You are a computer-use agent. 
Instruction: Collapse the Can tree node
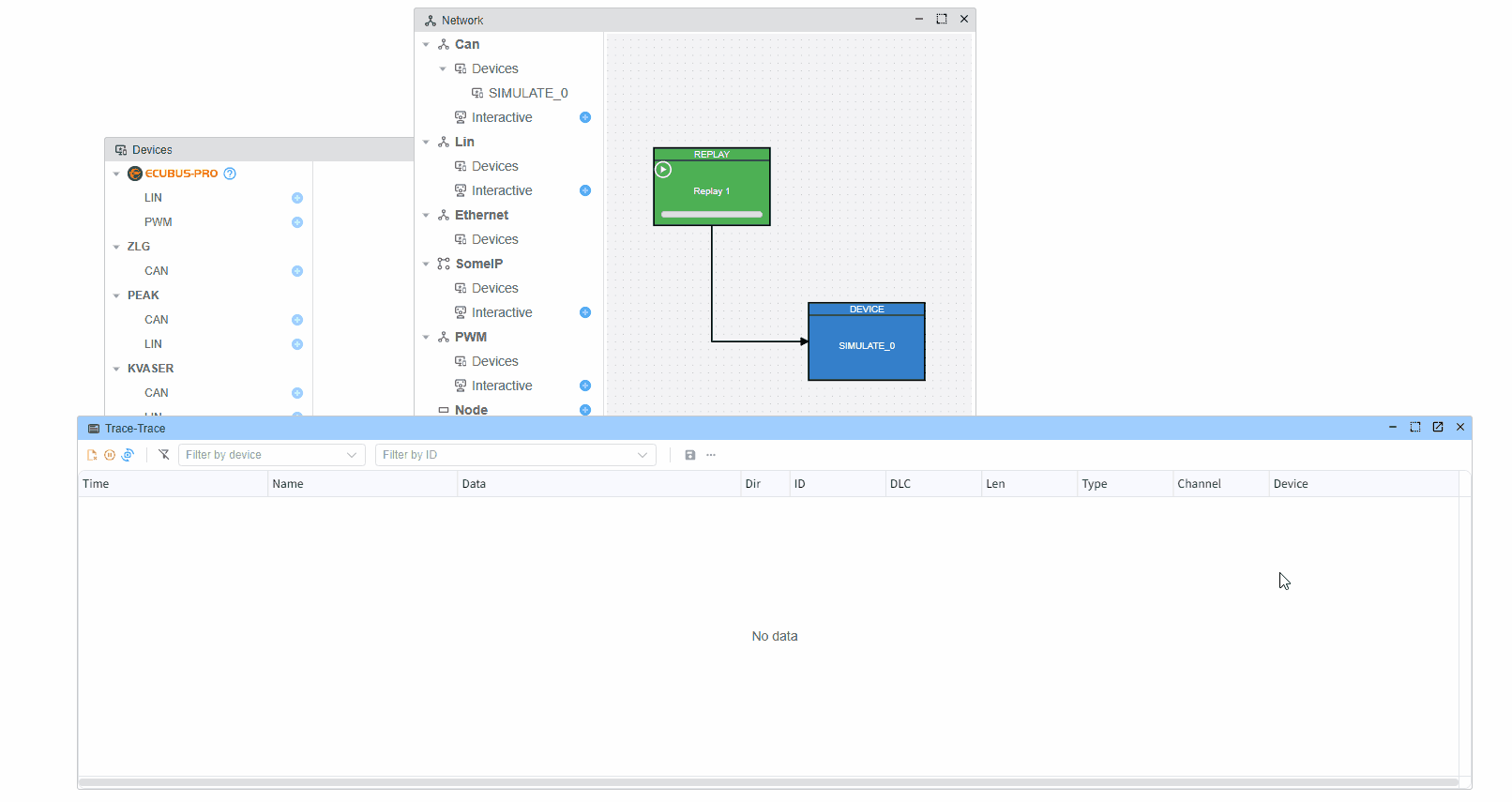point(426,45)
